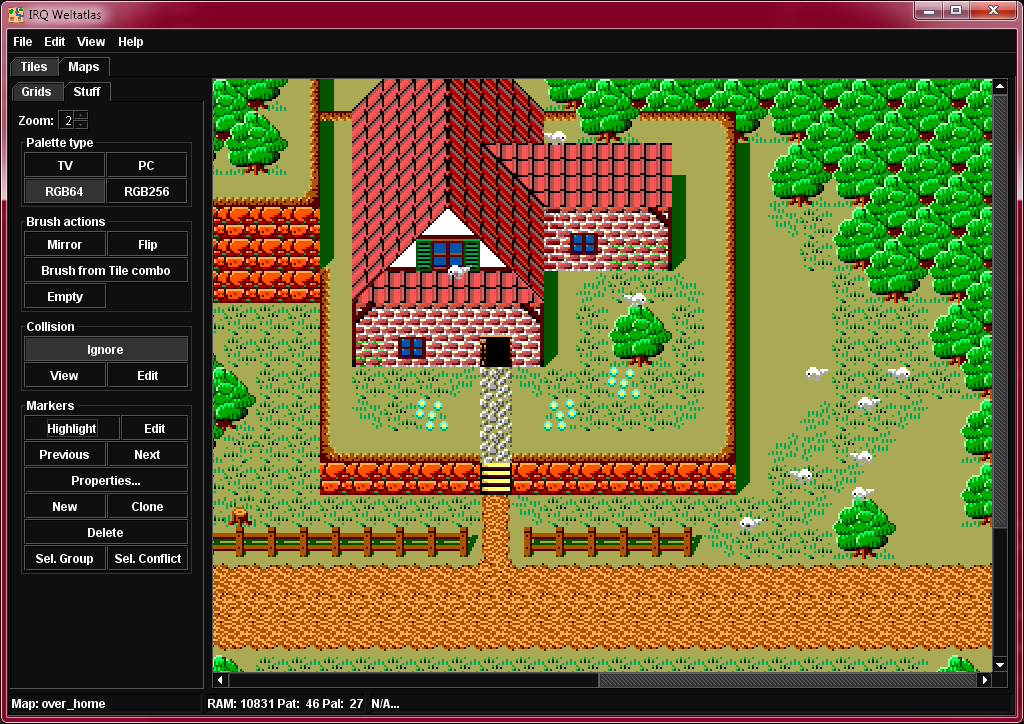This screenshot has height=724, width=1024.
Task: Click the vertical scrollbar down arrow
Action: coord(1000,665)
